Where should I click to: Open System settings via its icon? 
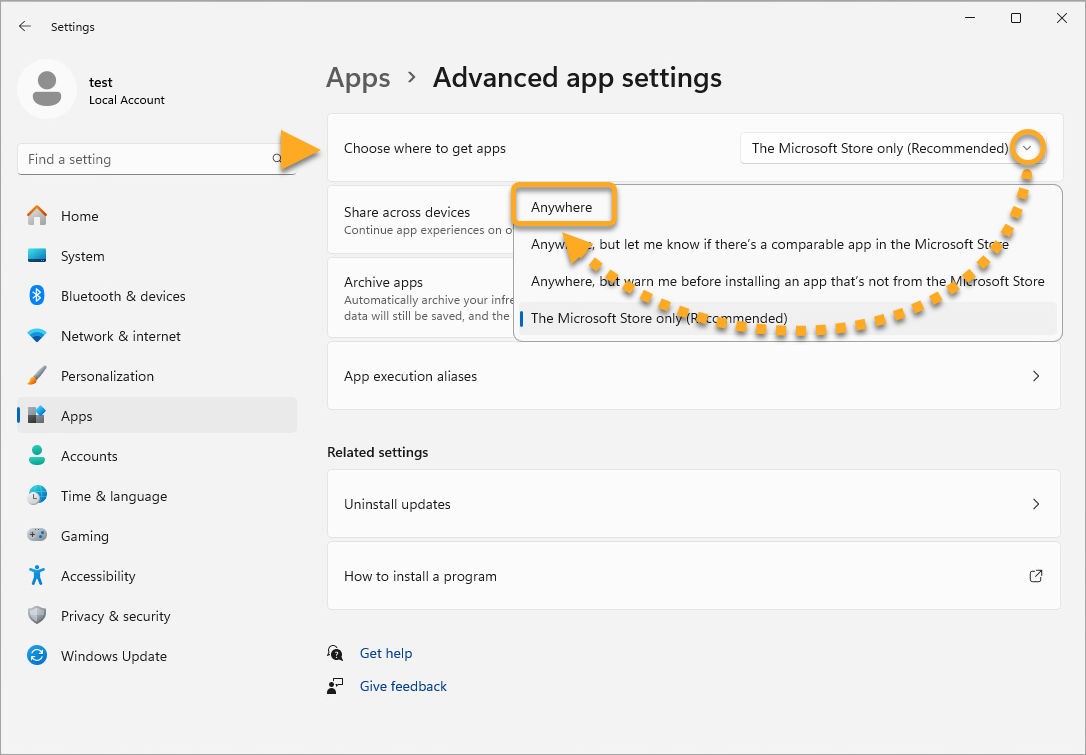pos(37,256)
